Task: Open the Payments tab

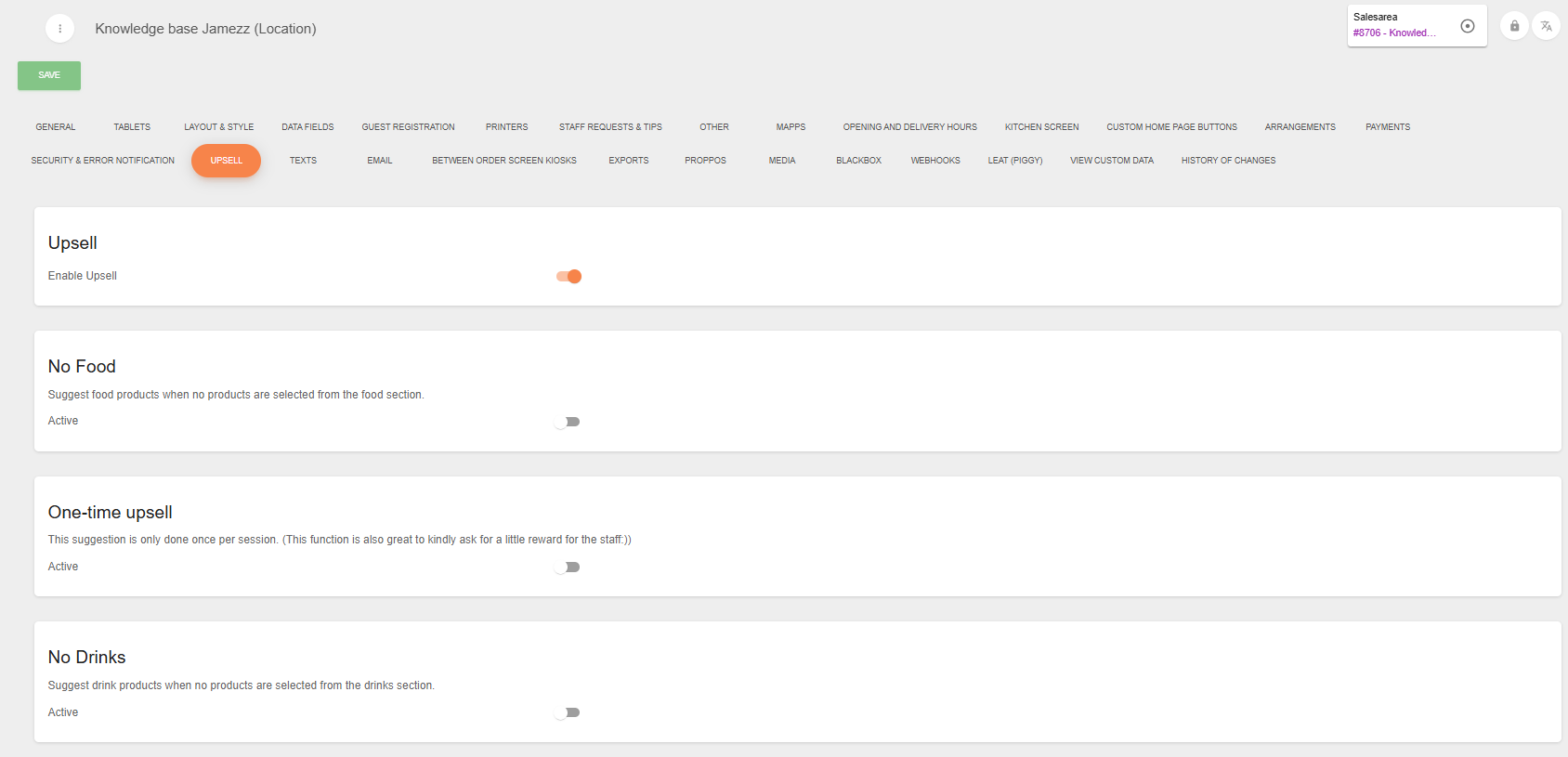Action: [x=1387, y=127]
